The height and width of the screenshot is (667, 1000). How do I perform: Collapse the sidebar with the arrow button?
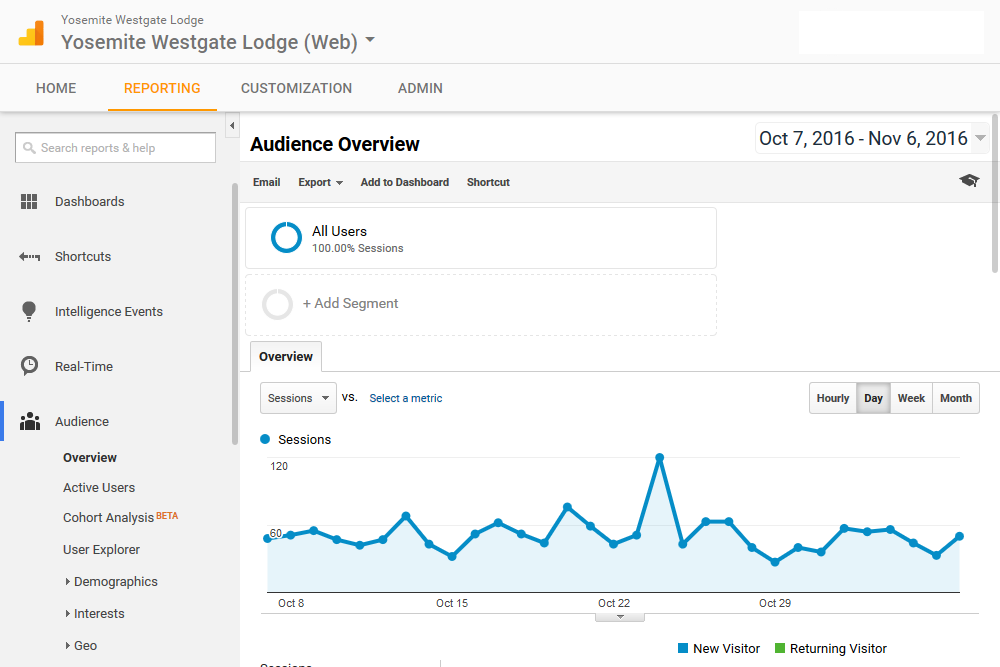point(232,126)
